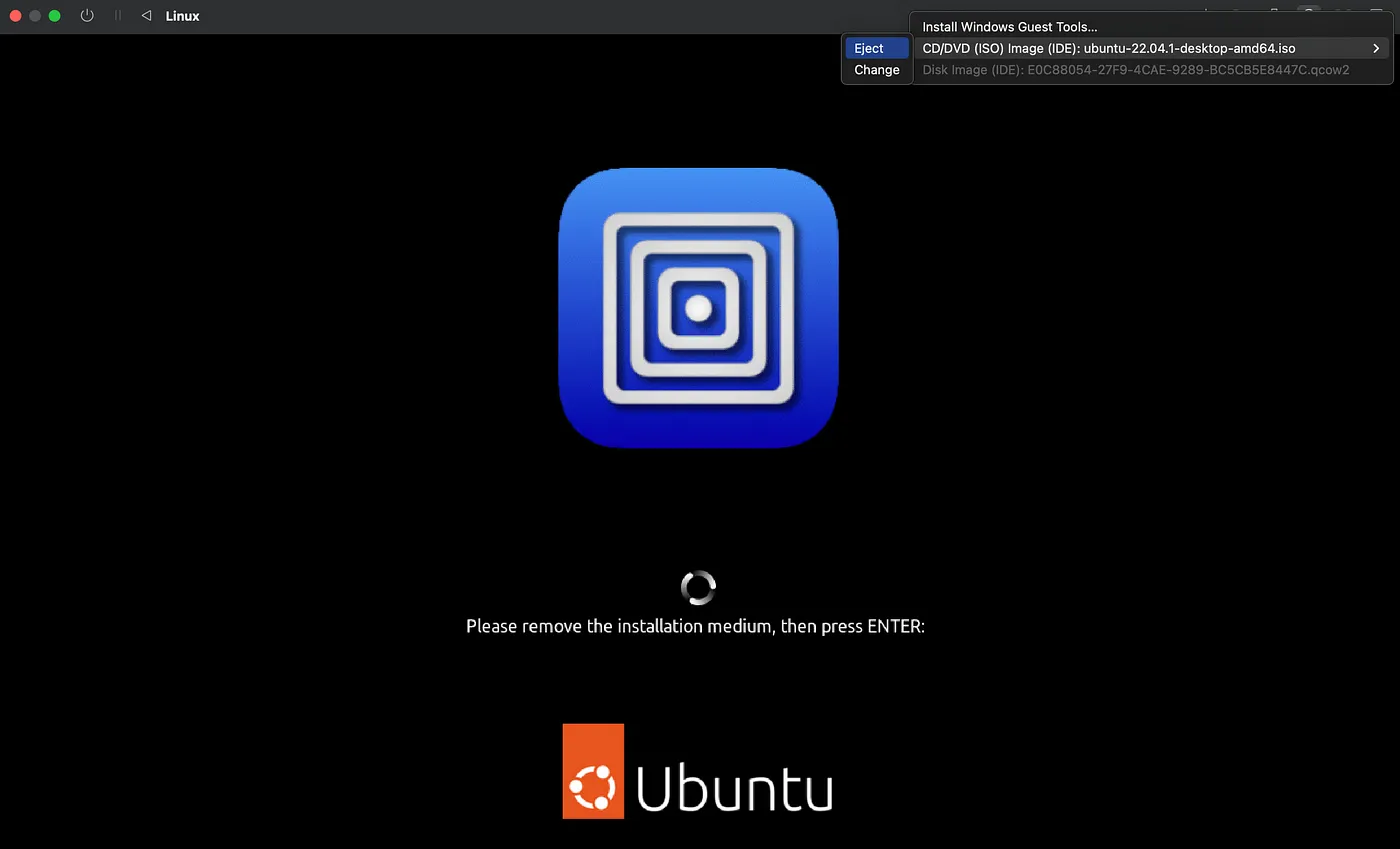Click the 'Please remove the installation medium' message
Image resolution: width=1400 pixels, height=849 pixels.
point(695,627)
